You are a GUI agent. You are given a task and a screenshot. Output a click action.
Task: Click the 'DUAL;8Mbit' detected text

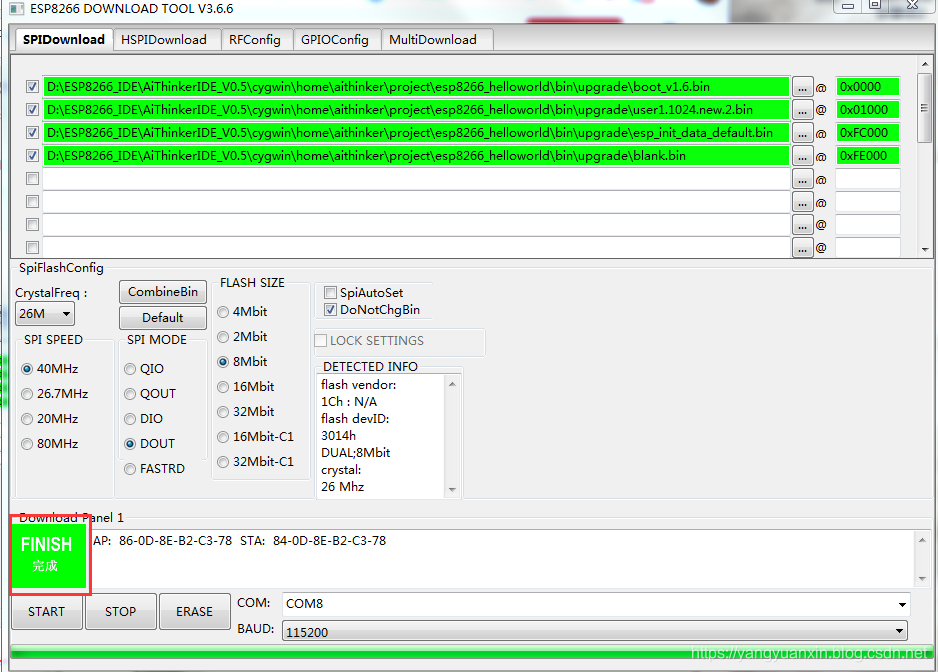(x=355, y=452)
